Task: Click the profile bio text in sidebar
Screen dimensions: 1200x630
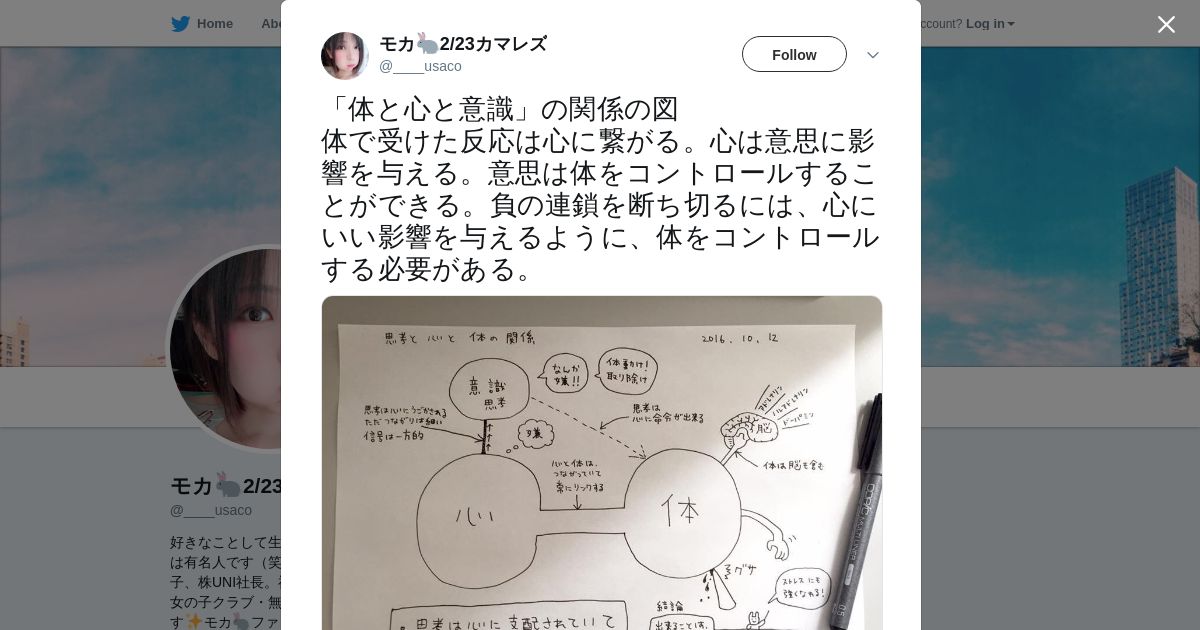Action: 226,582
